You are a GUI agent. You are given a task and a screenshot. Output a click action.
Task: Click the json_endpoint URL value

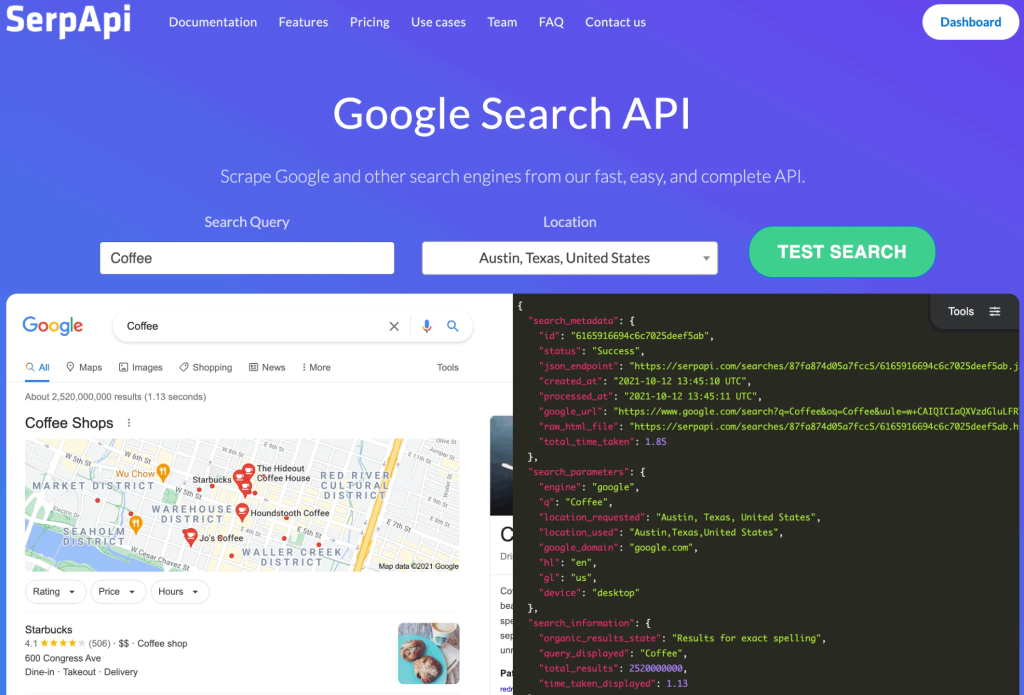(x=824, y=366)
